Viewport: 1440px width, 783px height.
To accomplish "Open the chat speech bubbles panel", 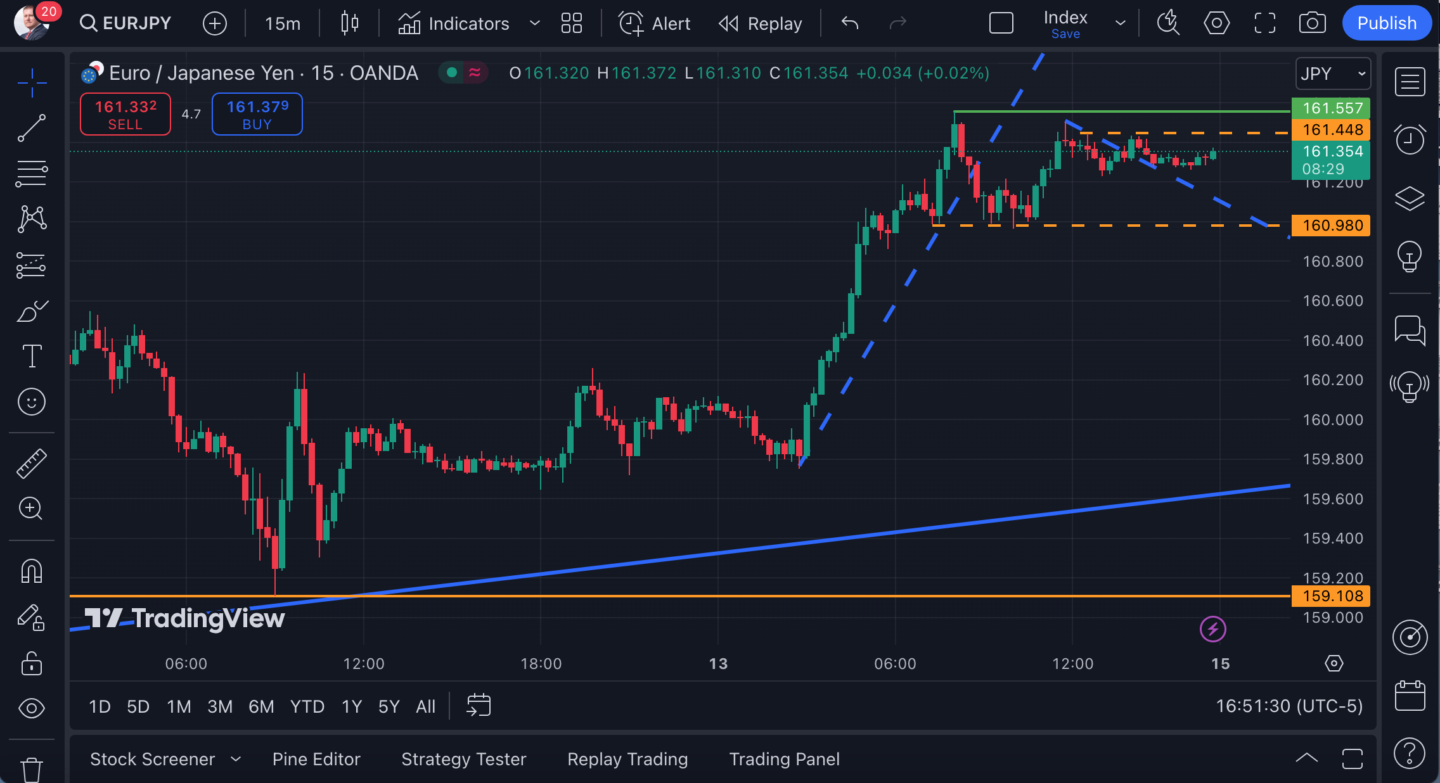I will [1410, 329].
